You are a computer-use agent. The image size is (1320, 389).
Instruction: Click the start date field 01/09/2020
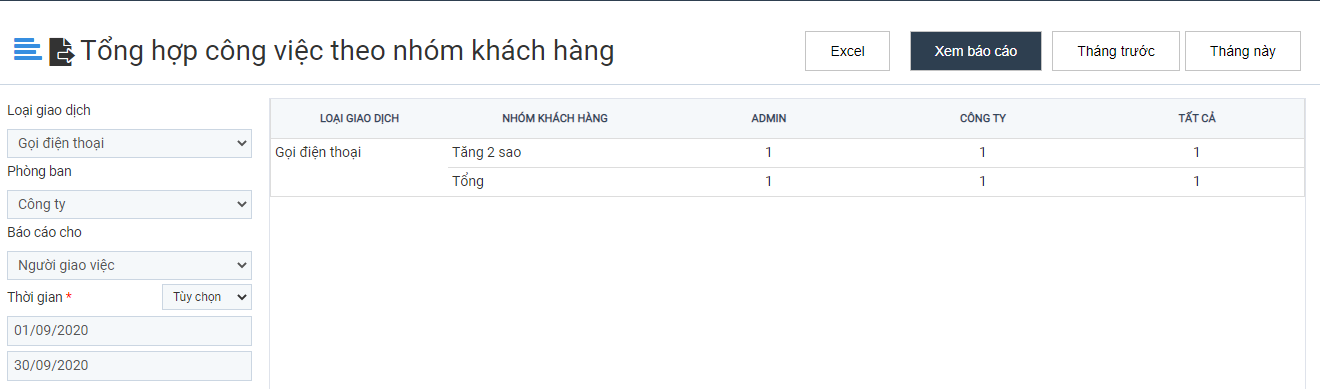click(130, 331)
